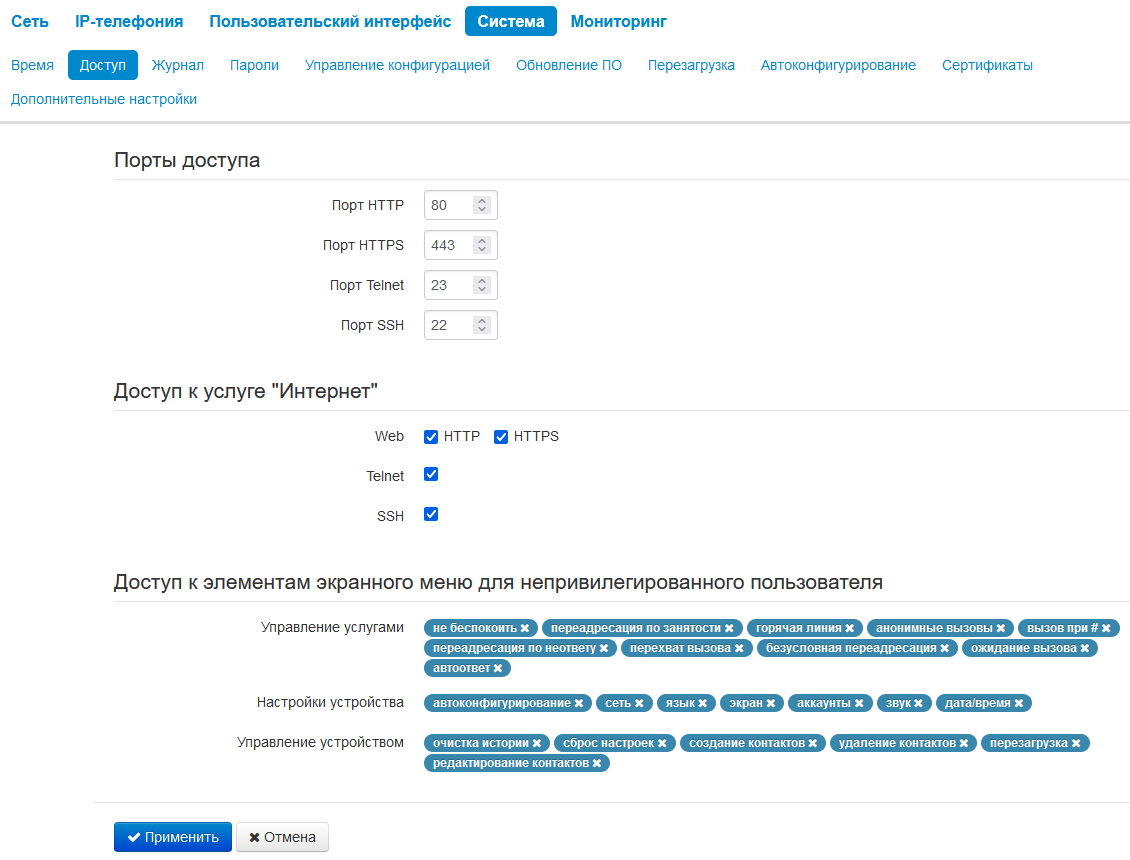Image resolution: width=1130 pixels, height=860 pixels.
Task: Select the Система main menu
Action: (511, 22)
